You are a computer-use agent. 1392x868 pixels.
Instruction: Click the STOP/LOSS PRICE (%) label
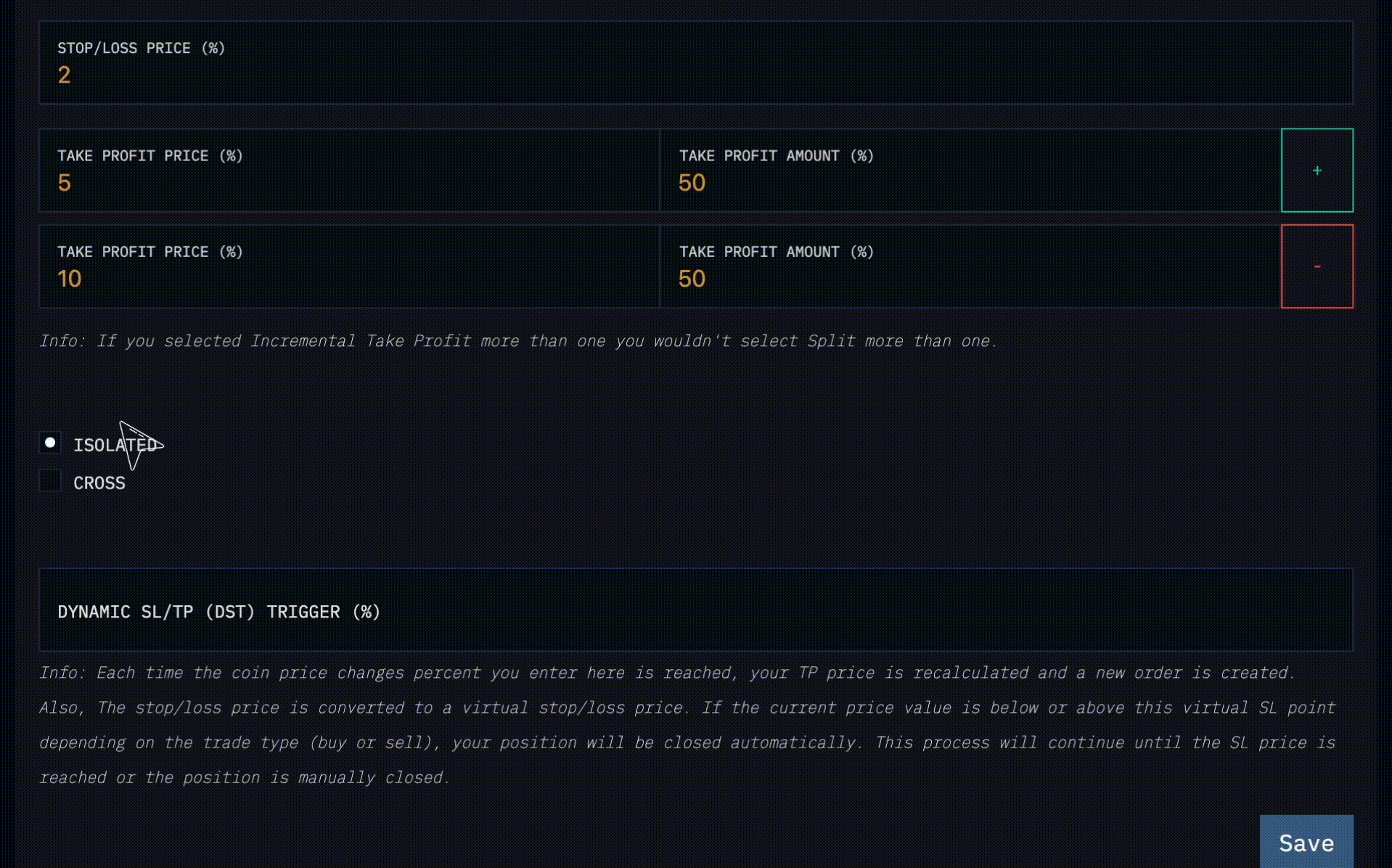(142, 48)
